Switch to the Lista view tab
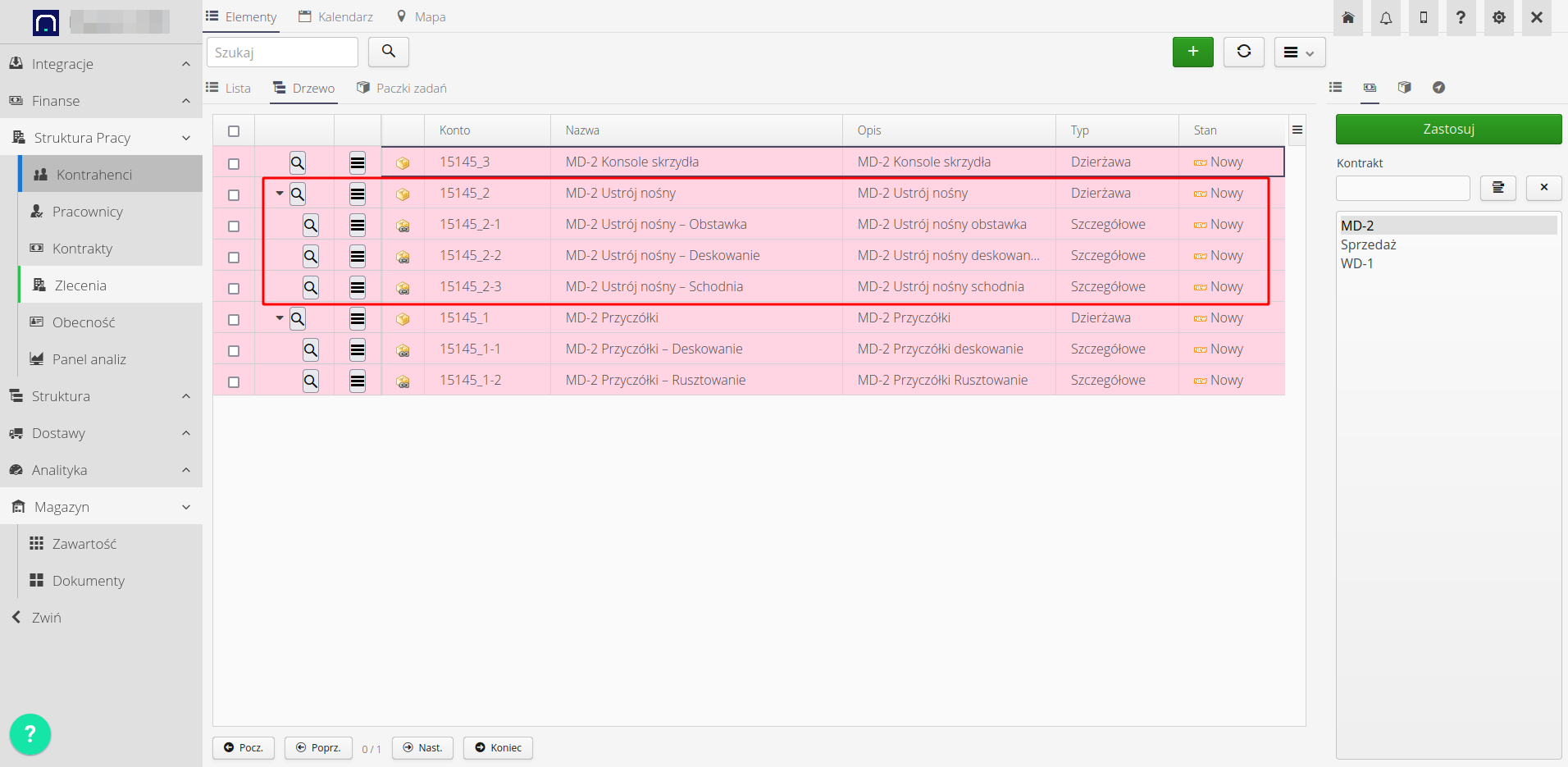 [229, 88]
